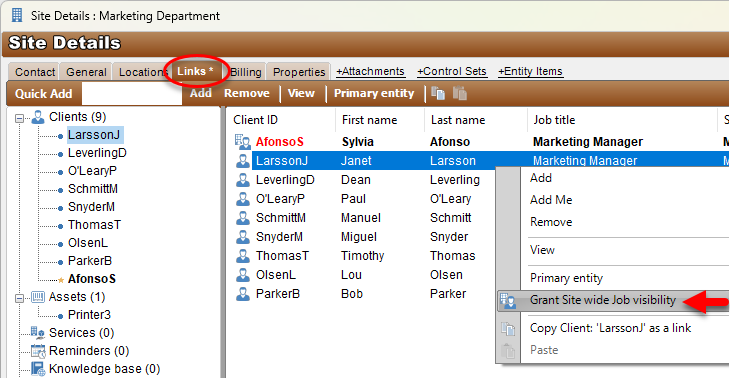Click the Primary entity toolbar button

tap(374, 93)
